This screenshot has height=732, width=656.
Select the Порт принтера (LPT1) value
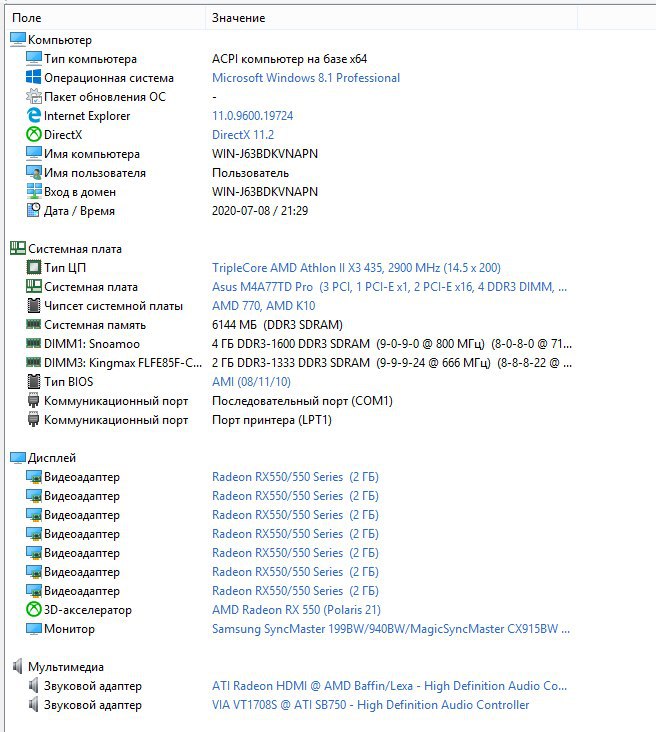pos(272,420)
